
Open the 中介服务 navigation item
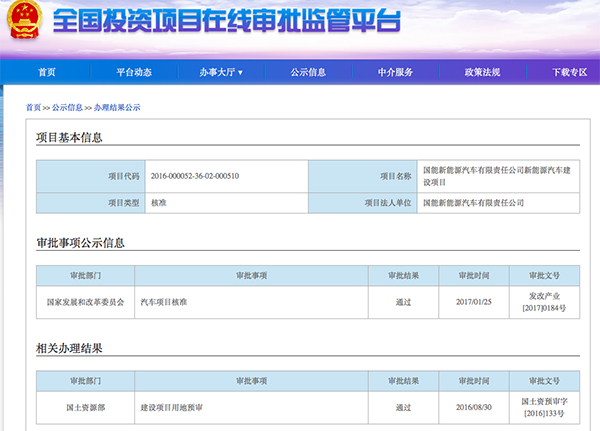coord(395,72)
